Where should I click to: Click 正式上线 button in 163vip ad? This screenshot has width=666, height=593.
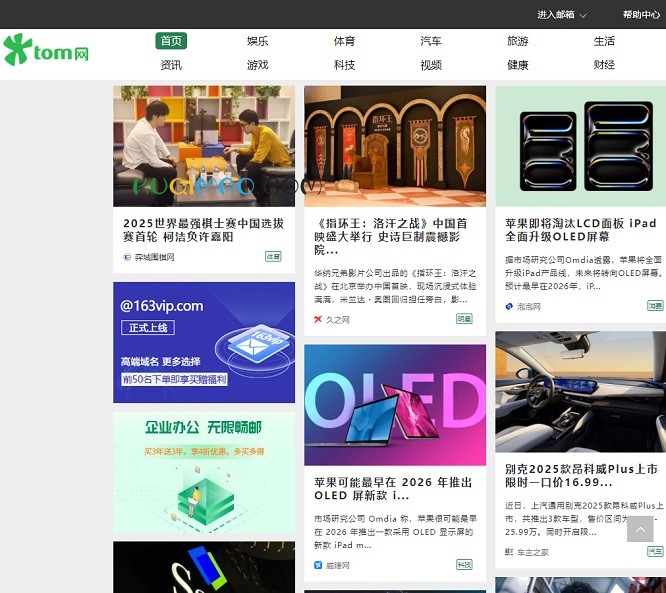[x=148, y=328]
